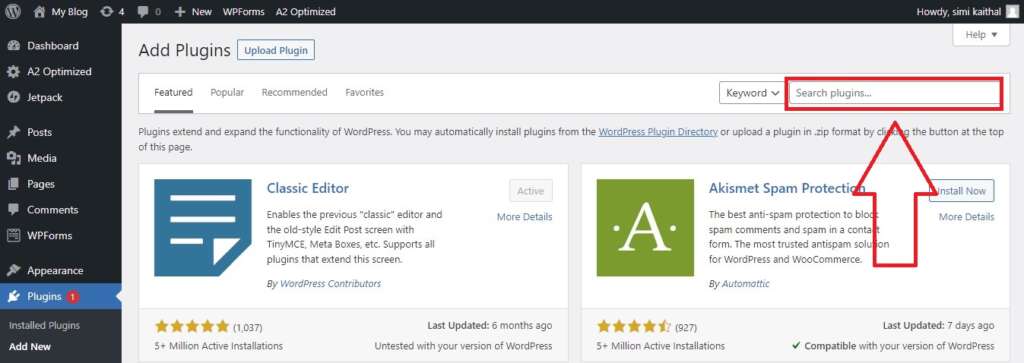Open More Details for Classic Editor

524,217
